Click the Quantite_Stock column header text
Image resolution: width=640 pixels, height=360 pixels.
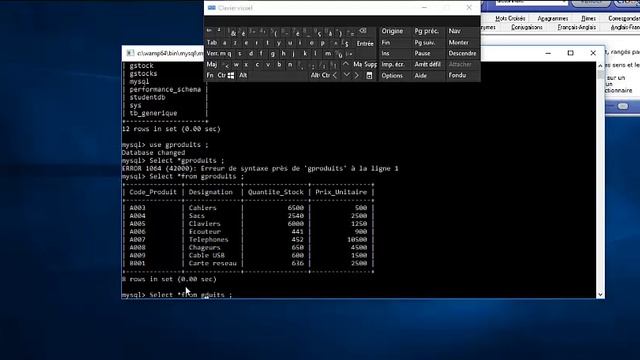276,192
